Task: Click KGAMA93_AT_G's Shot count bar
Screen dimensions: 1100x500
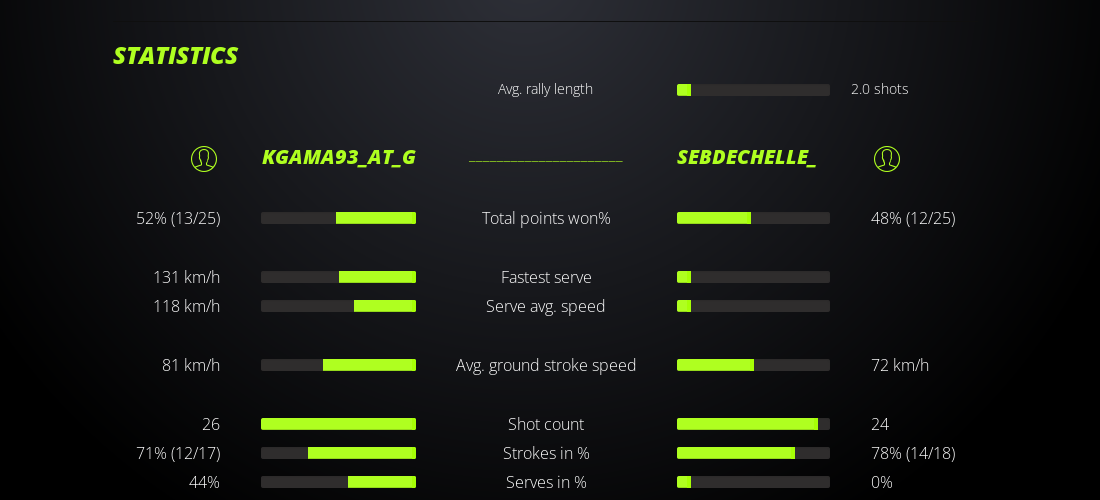Action: point(338,424)
